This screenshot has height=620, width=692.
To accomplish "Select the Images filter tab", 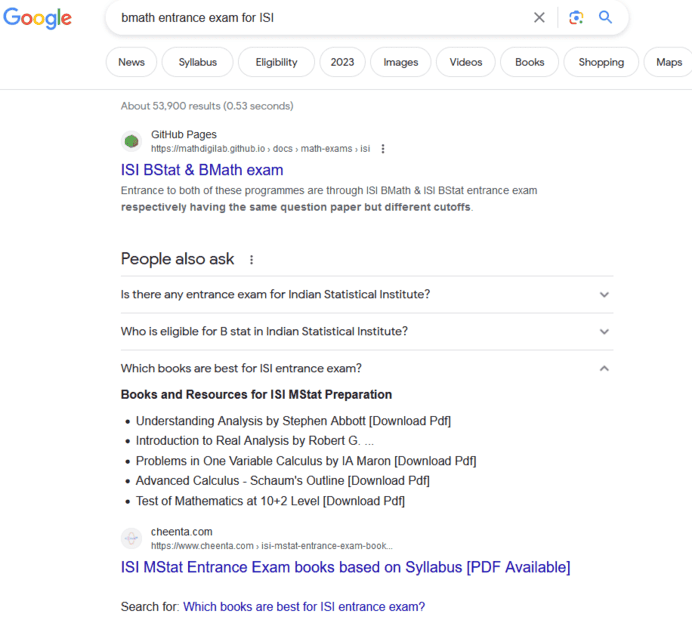I will coord(401,62).
